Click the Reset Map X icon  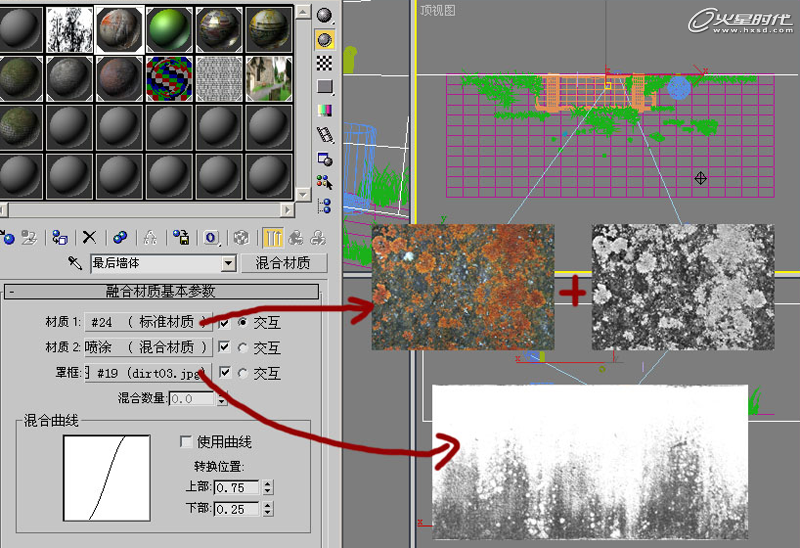(x=89, y=237)
